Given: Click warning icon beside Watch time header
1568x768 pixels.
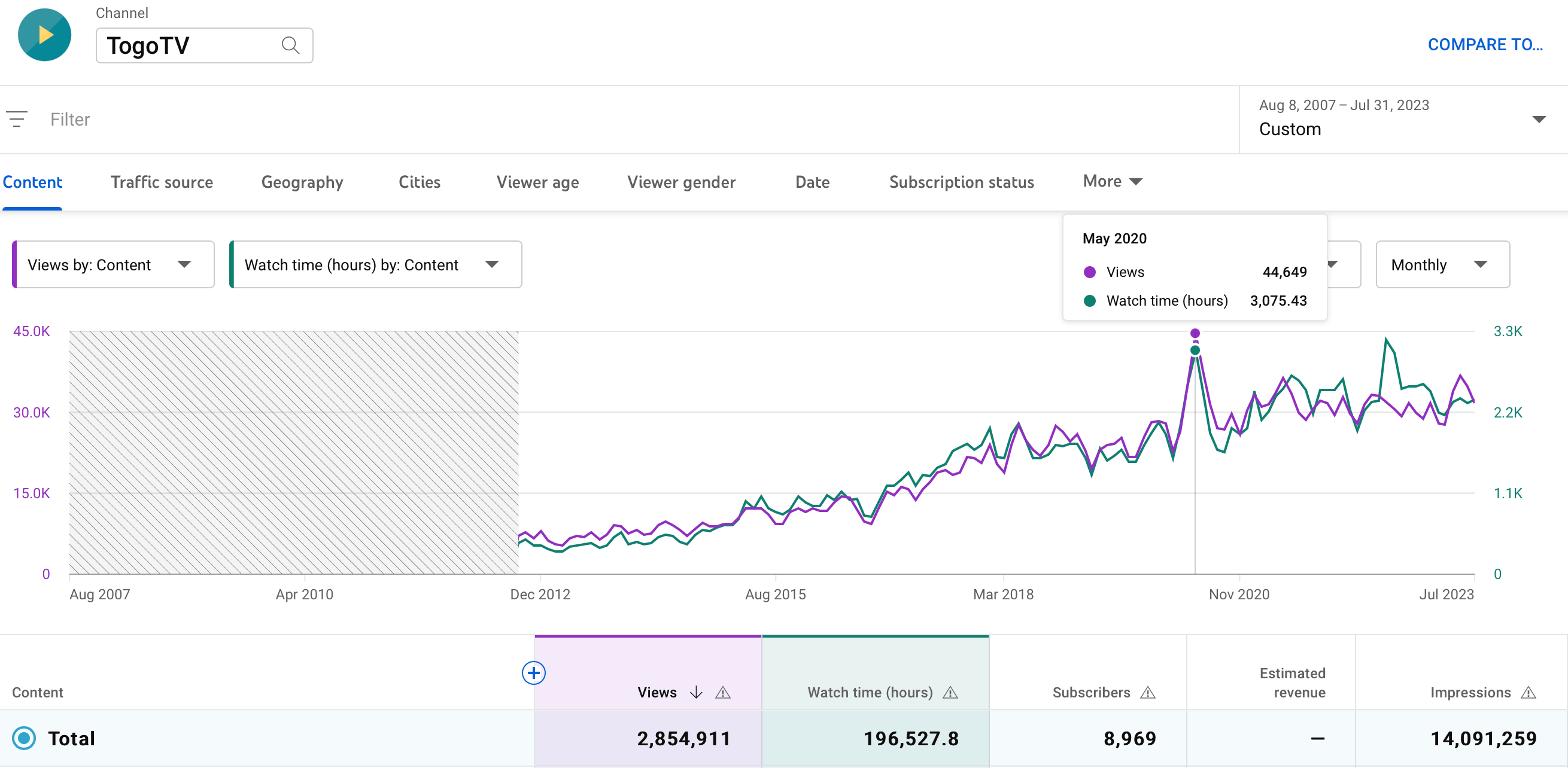Looking at the screenshot, I should (950, 693).
